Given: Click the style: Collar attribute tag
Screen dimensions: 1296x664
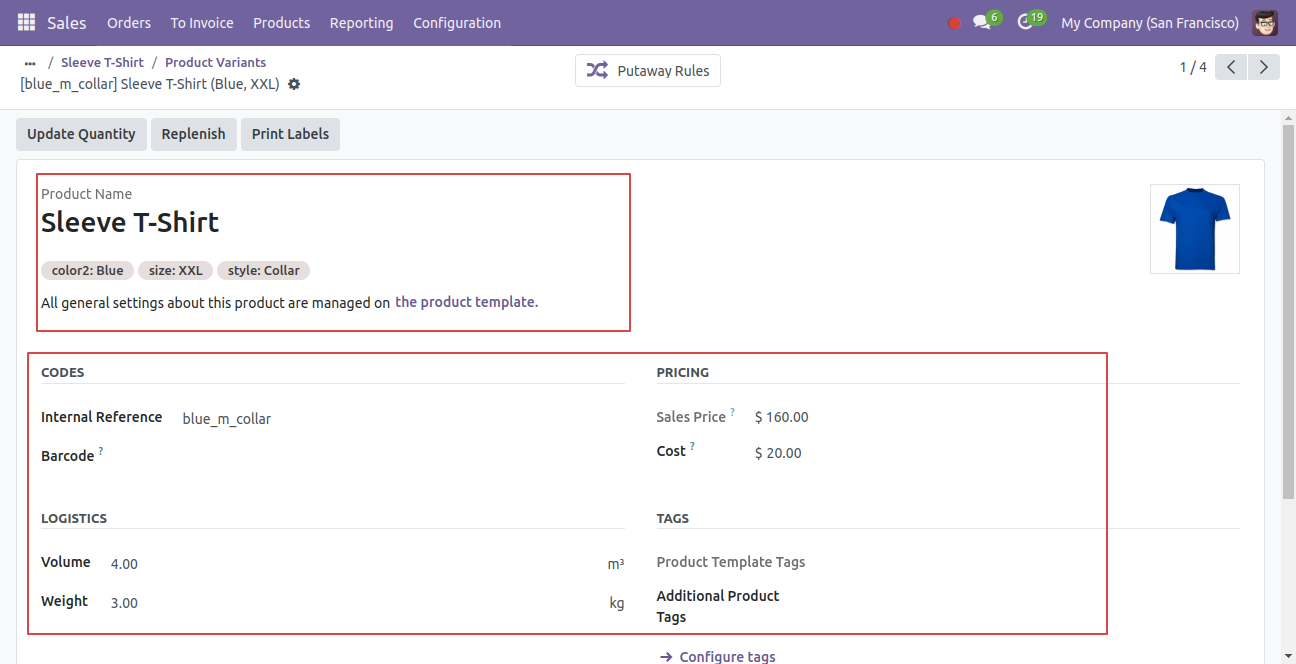Looking at the screenshot, I should point(264,270).
